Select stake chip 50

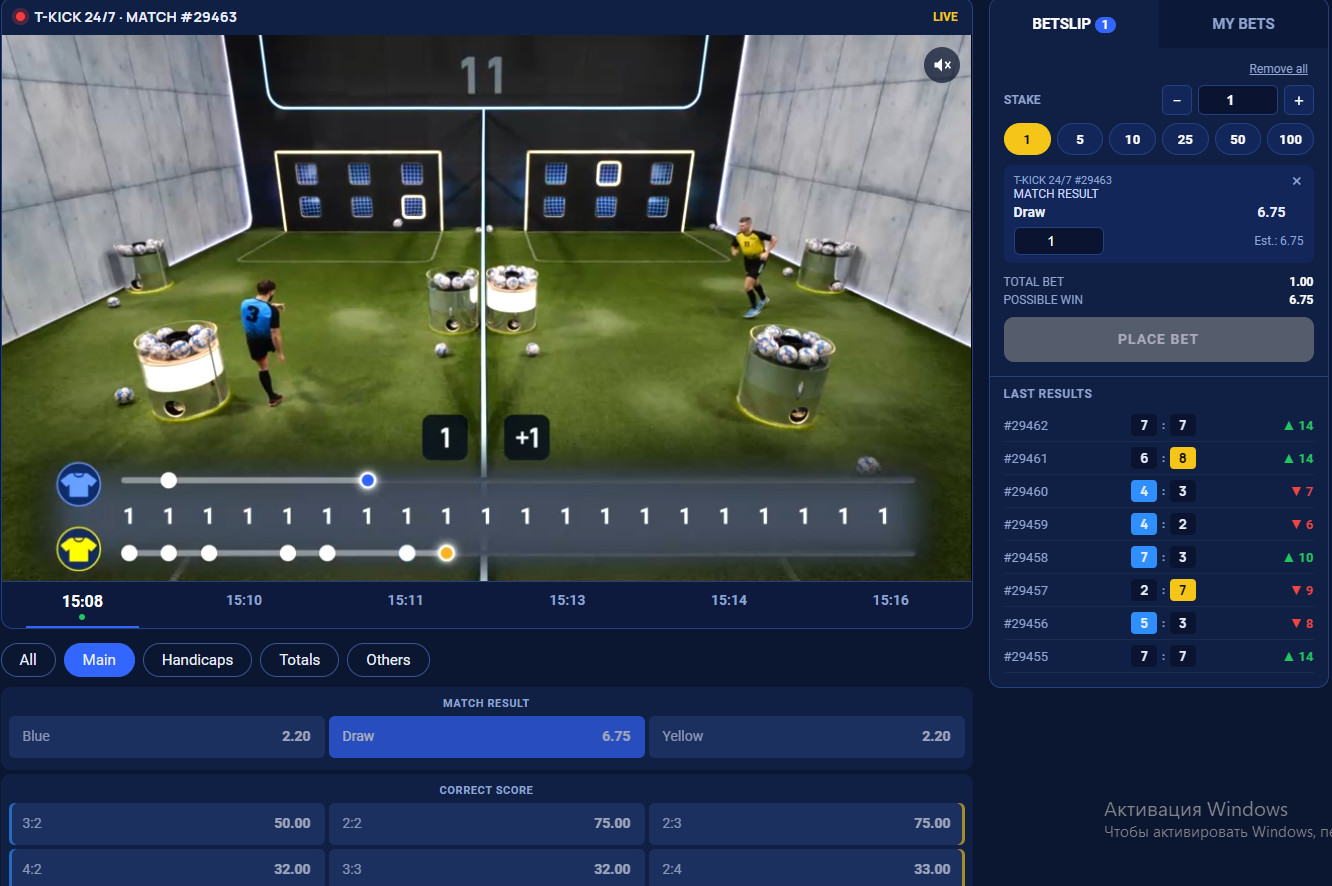click(1238, 139)
